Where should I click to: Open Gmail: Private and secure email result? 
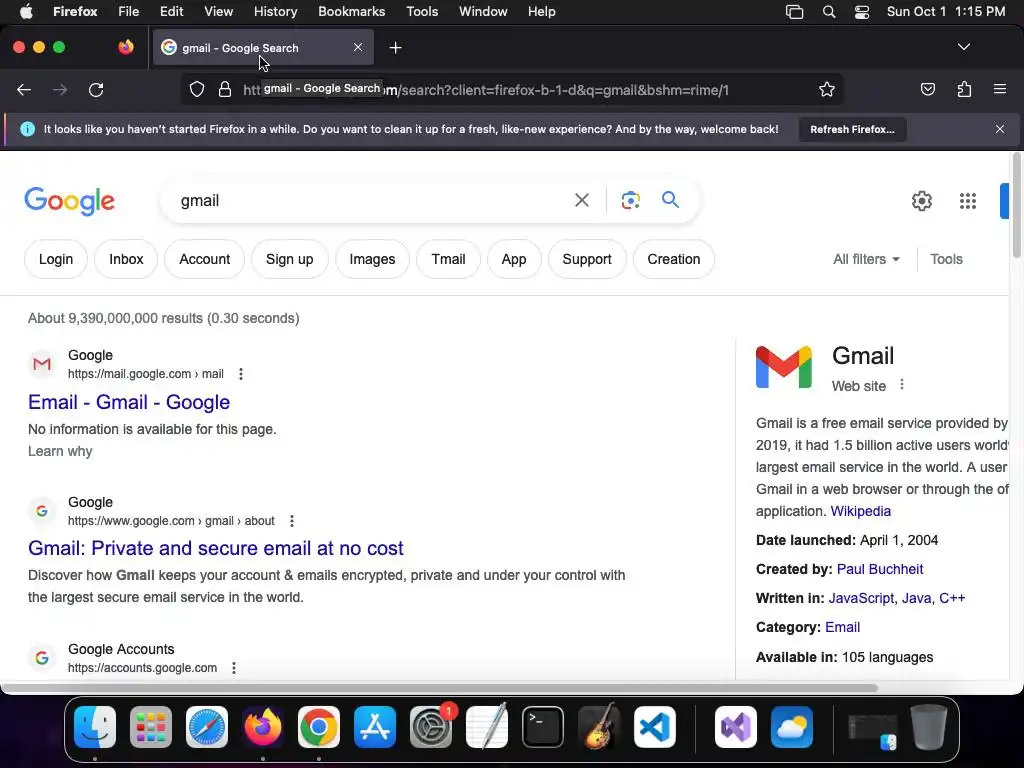(x=216, y=548)
